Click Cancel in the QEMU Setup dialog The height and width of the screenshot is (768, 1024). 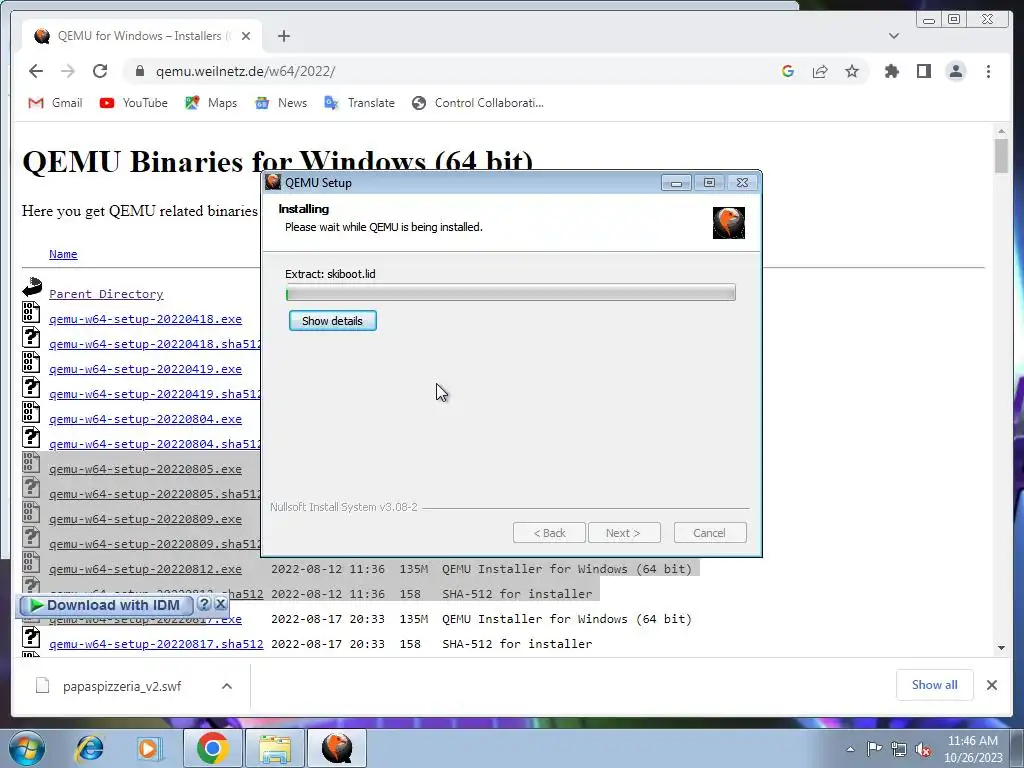point(710,533)
